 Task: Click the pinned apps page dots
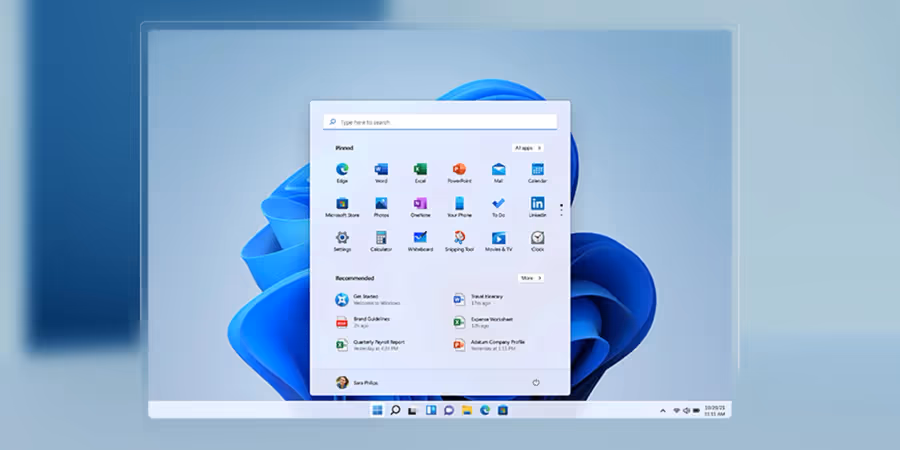pos(561,210)
